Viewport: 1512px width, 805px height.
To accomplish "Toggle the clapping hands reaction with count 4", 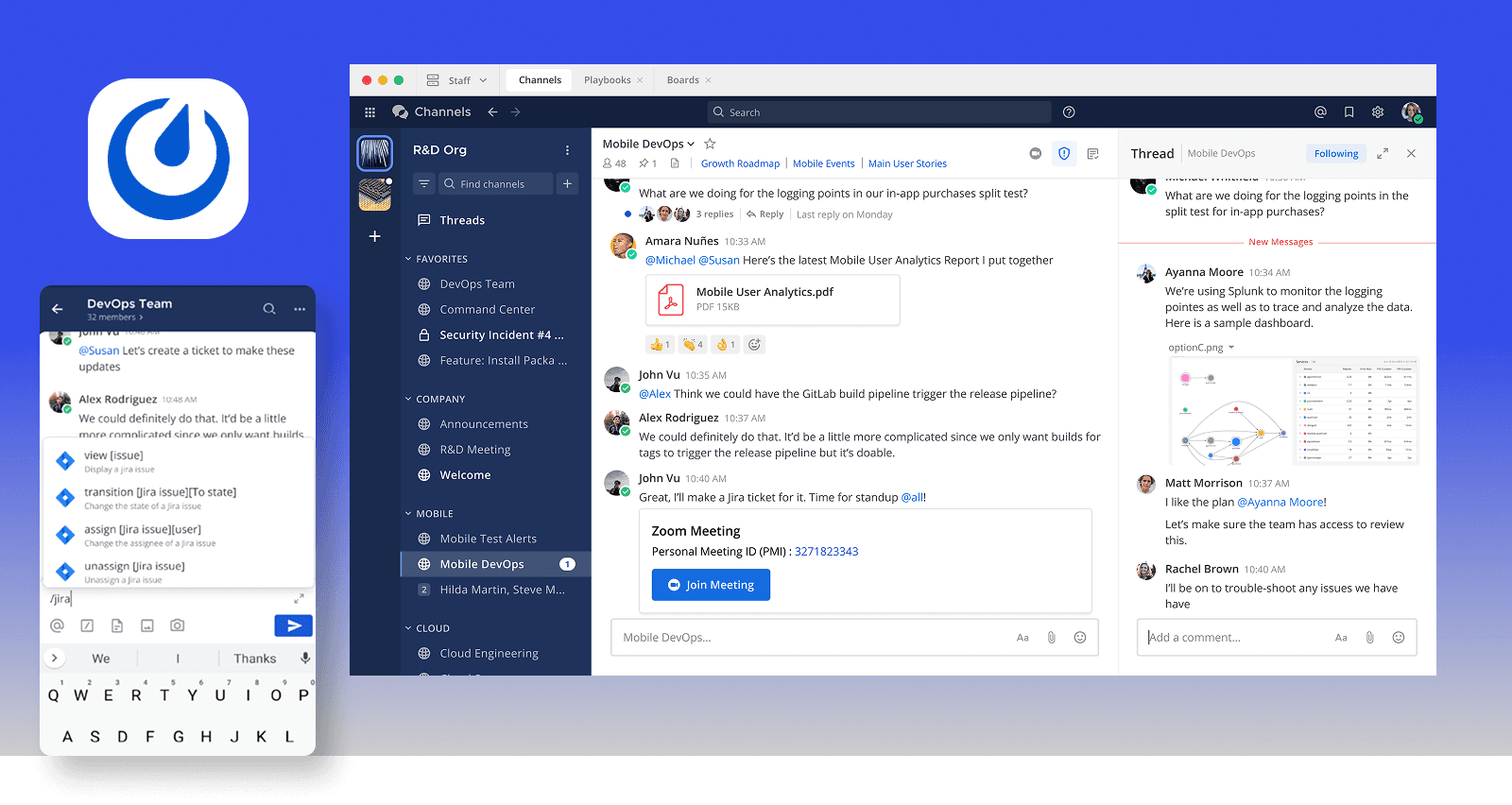I will 693,345.
